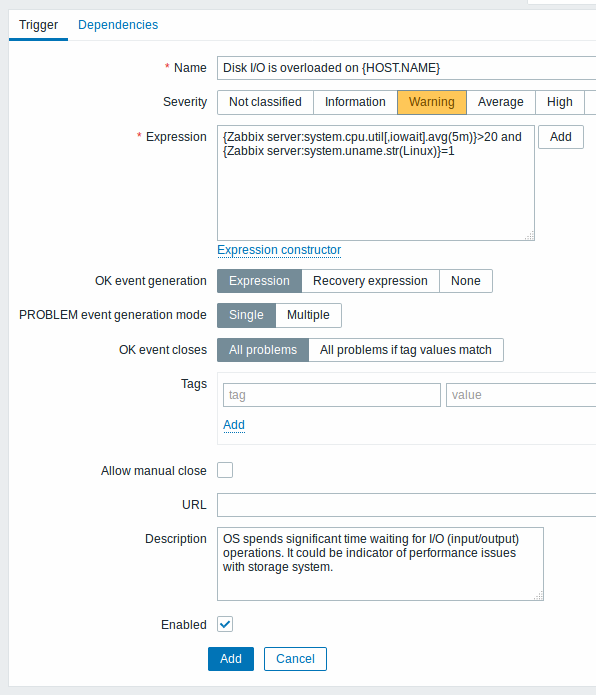Click Add button beside Expression field
596x695 pixels.
(x=561, y=137)
